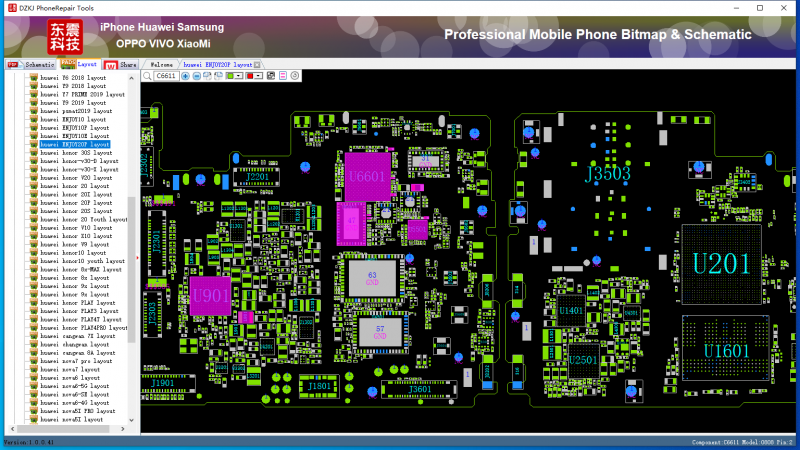Click the magnifier search icon in layout toolbar
800x450 pixels.
click(147, 76)
